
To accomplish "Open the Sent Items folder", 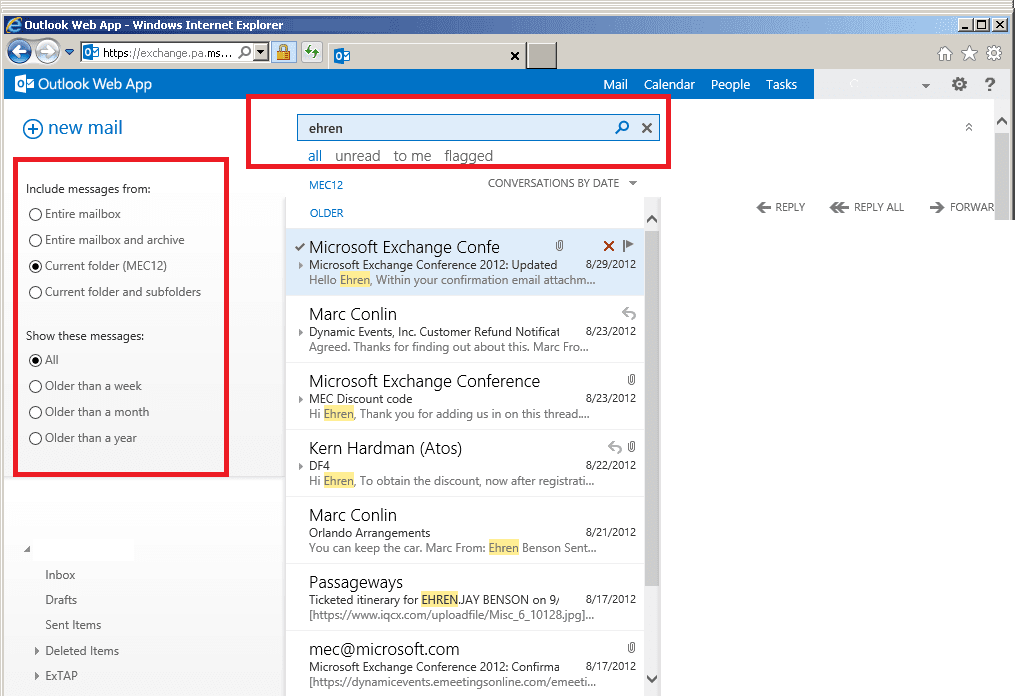I will [73, 625].
